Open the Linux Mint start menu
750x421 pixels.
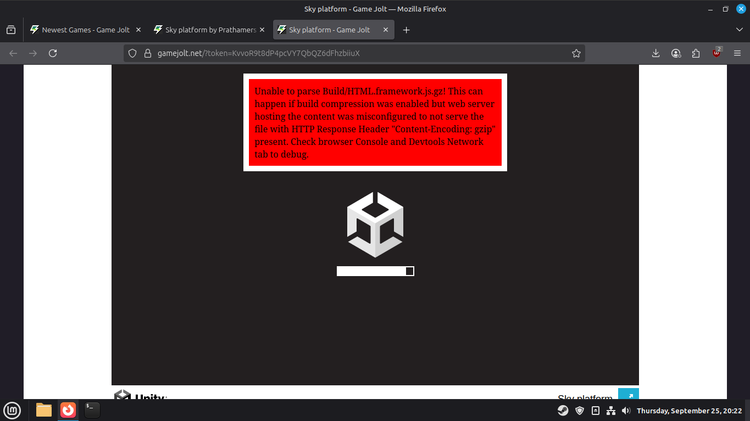[x=12, y=410]
